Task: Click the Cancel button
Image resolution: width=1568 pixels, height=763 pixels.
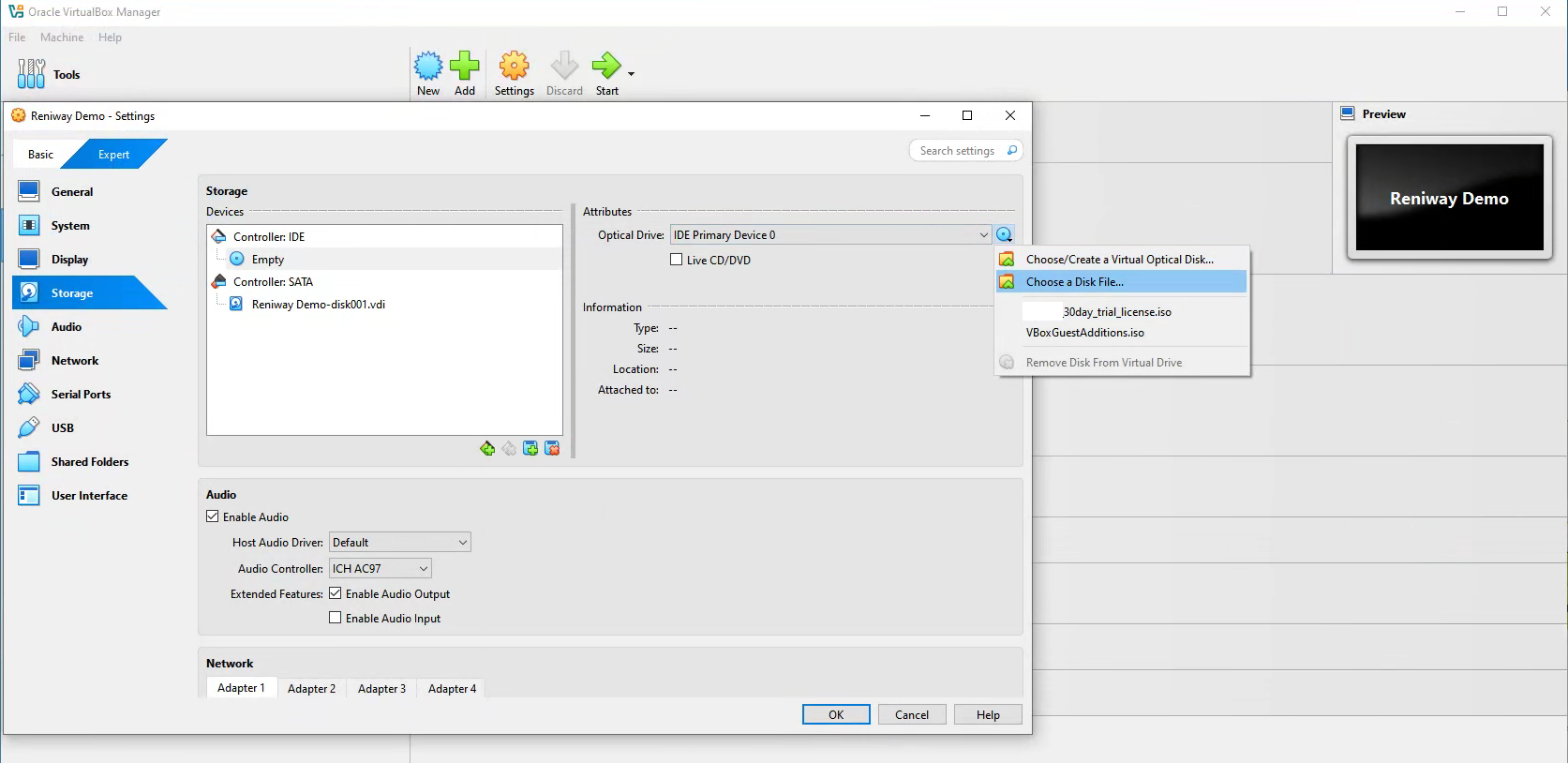Action: (x=912, y=714)
